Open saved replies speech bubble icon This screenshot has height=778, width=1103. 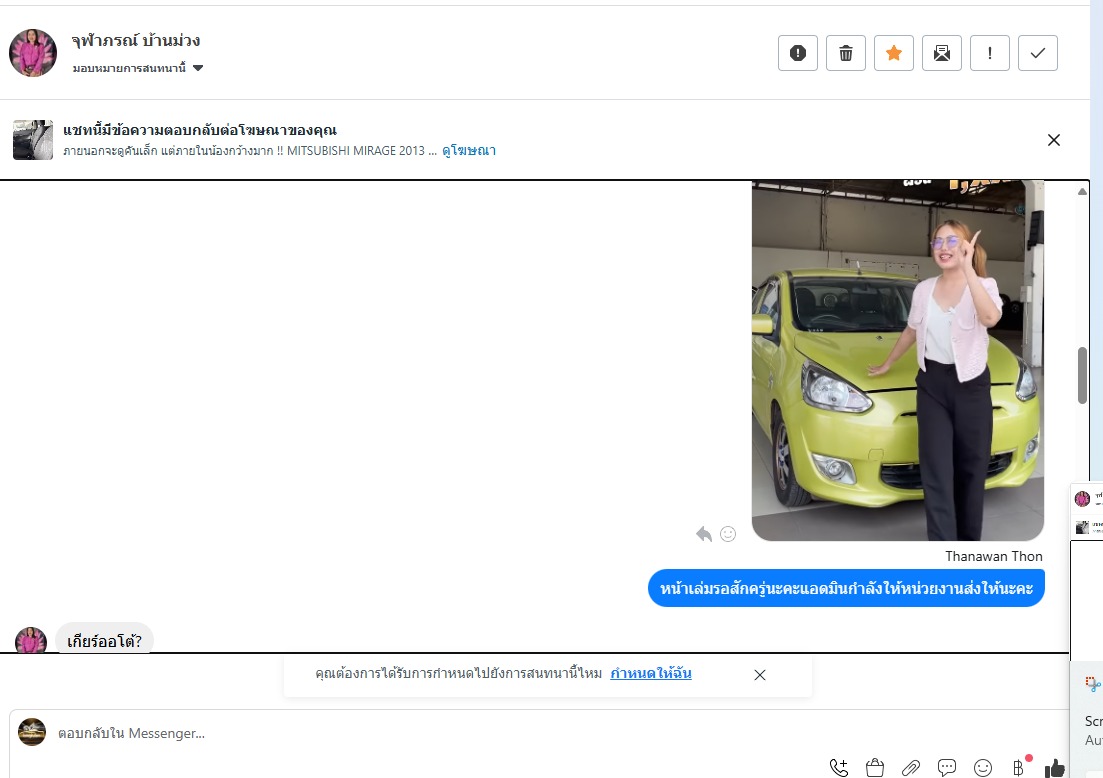coord(947,768)
